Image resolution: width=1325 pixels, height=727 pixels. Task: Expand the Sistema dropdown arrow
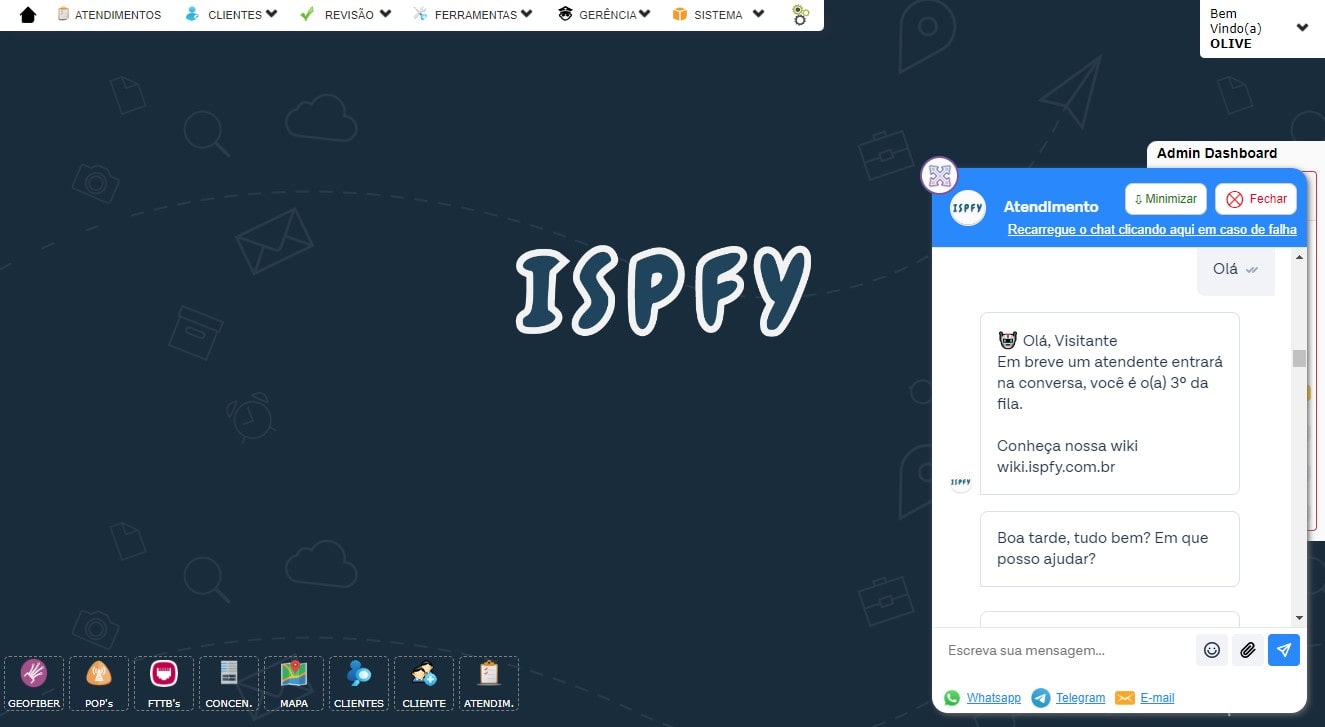(x=758, y=14)
